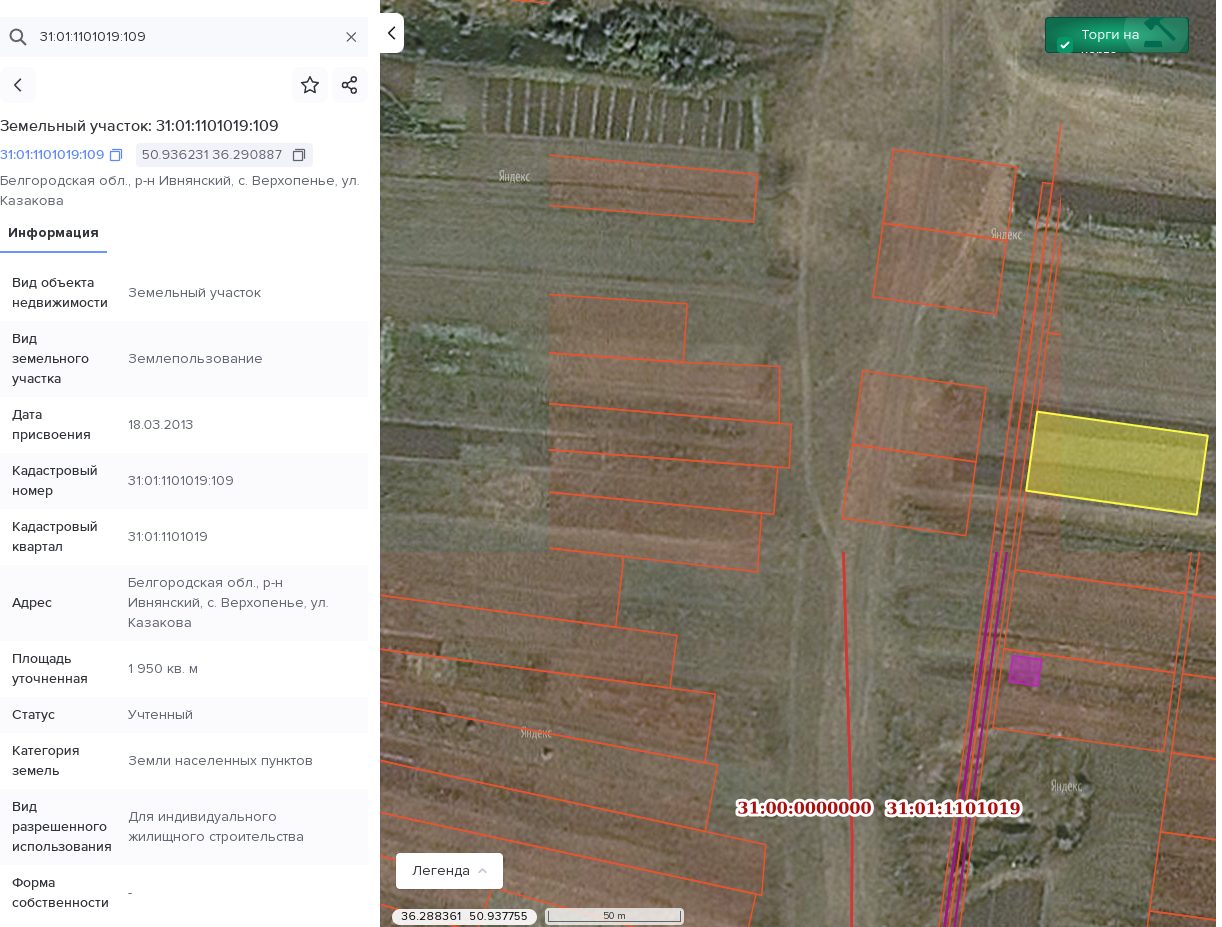Click inside the search input field

[185, 37]
